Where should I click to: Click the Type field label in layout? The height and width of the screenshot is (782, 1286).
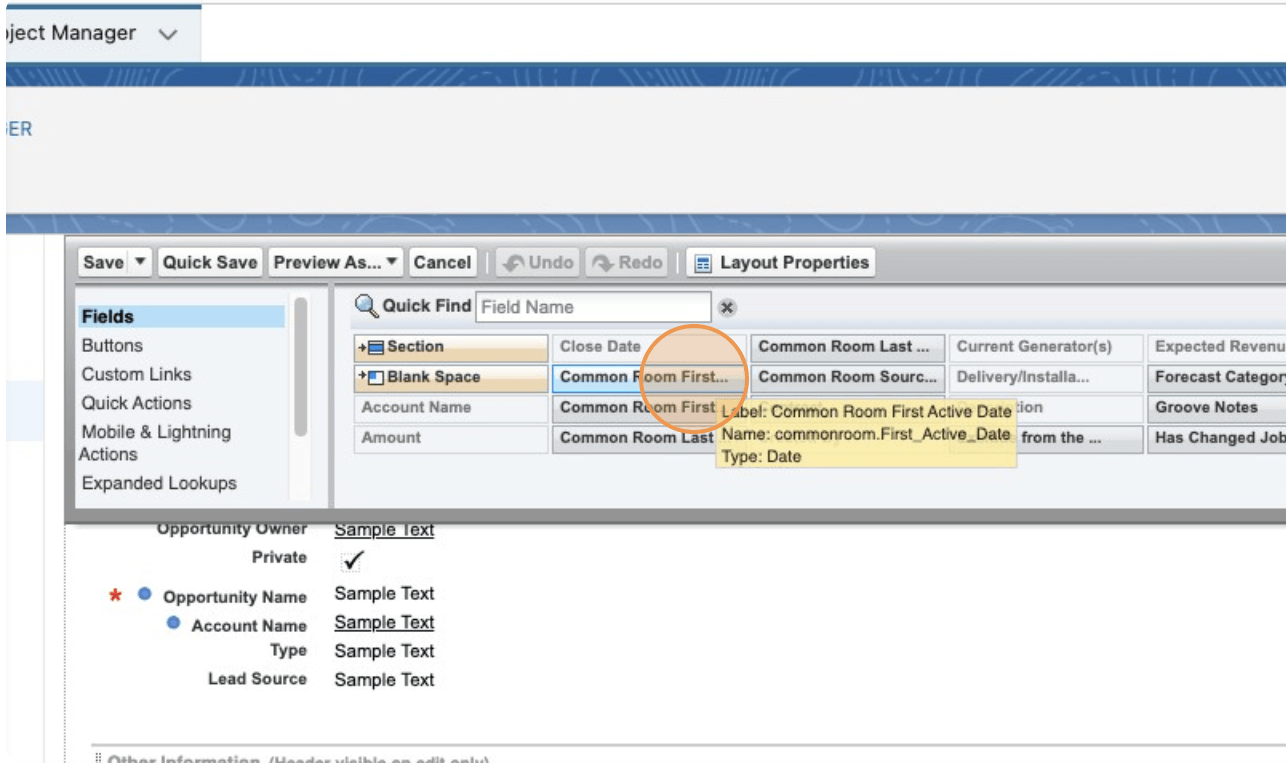tap(288, 651)
